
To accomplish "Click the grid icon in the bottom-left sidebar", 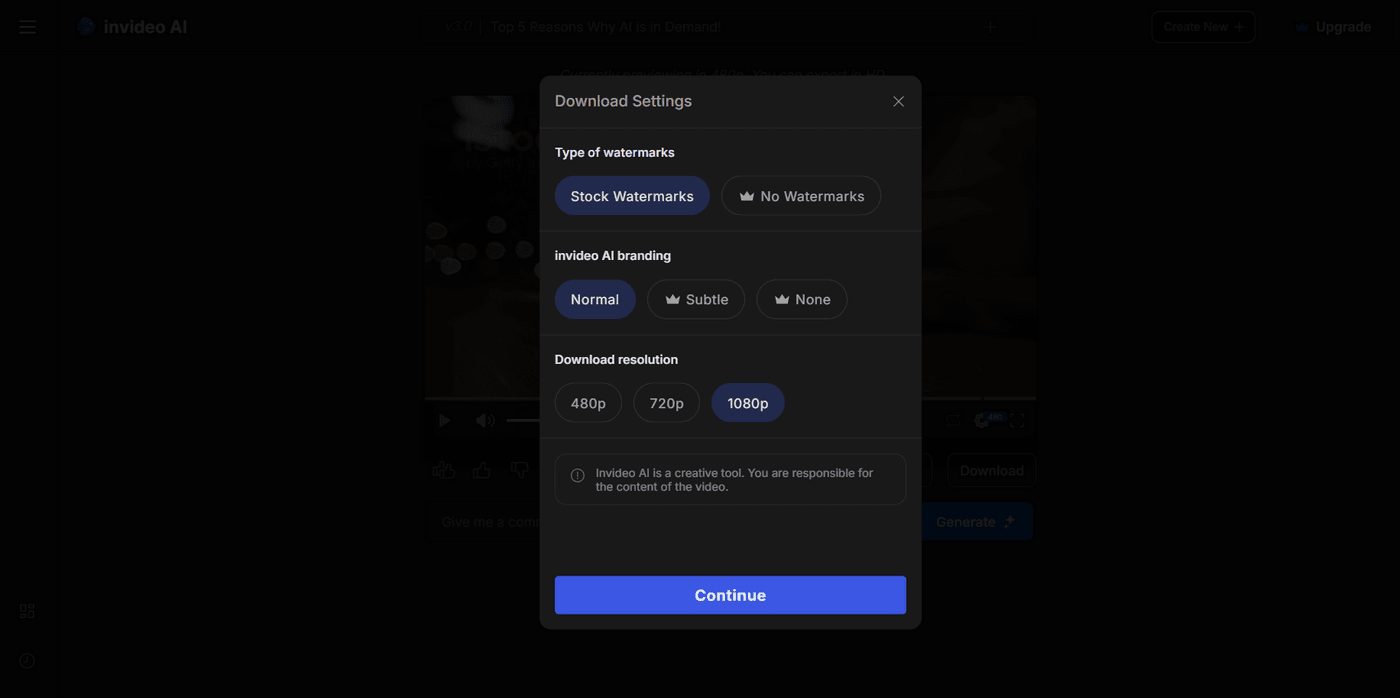I will tap(27, 610).
